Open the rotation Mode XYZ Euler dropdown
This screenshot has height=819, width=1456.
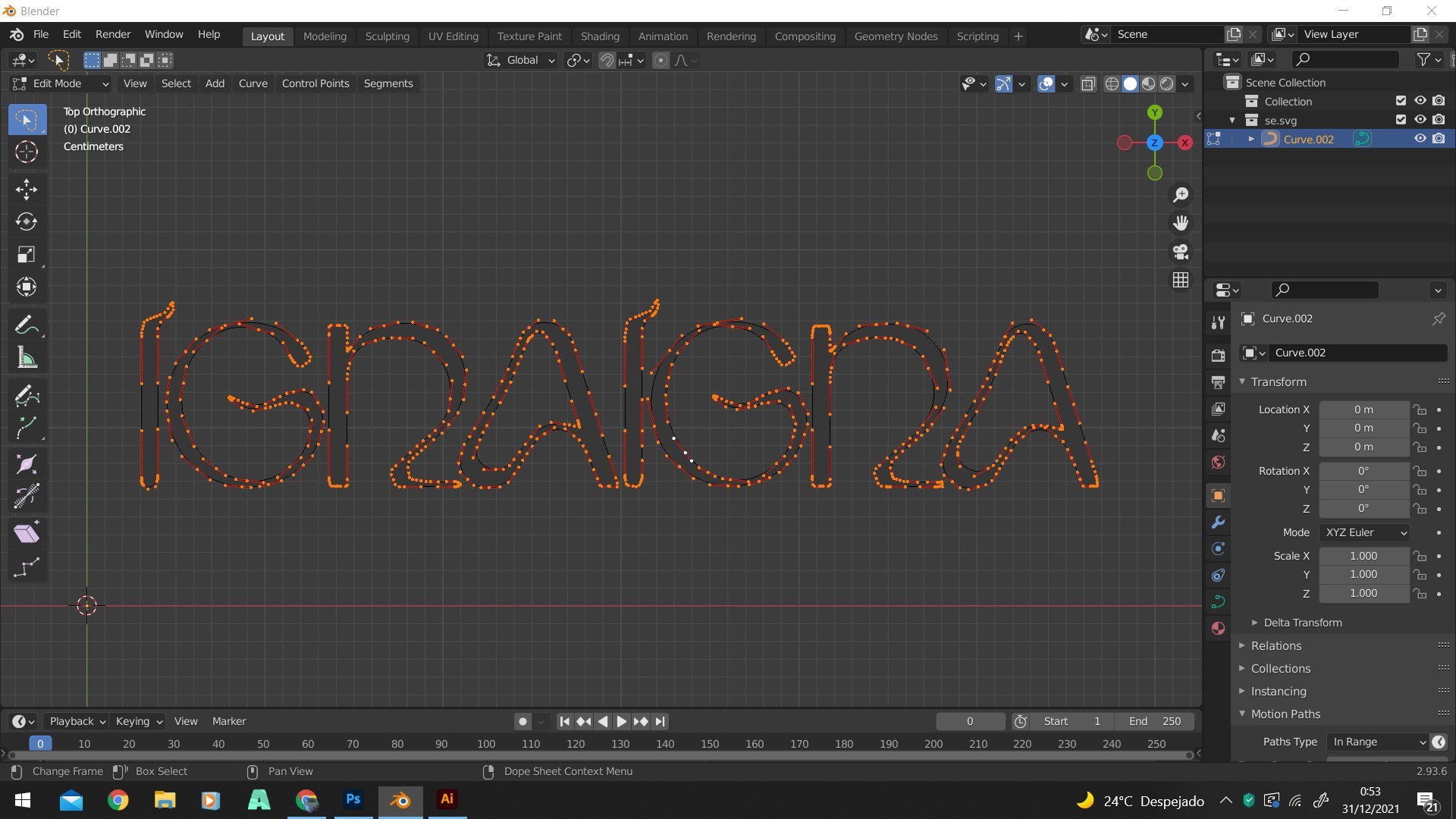(x=1364, y=532)
